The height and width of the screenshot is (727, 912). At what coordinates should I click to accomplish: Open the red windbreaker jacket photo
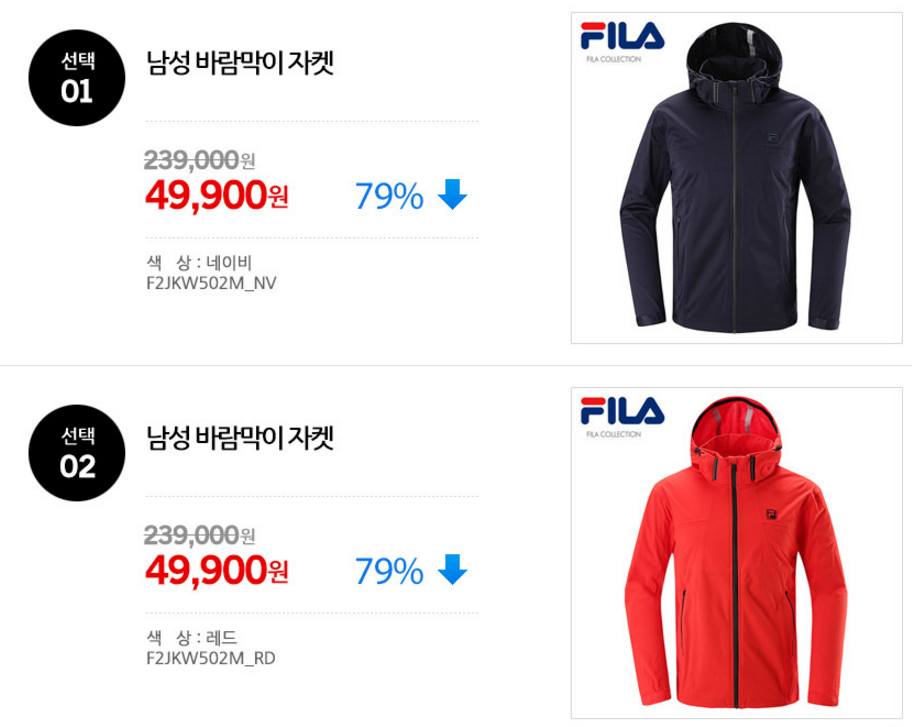click(x=736, y=553)
